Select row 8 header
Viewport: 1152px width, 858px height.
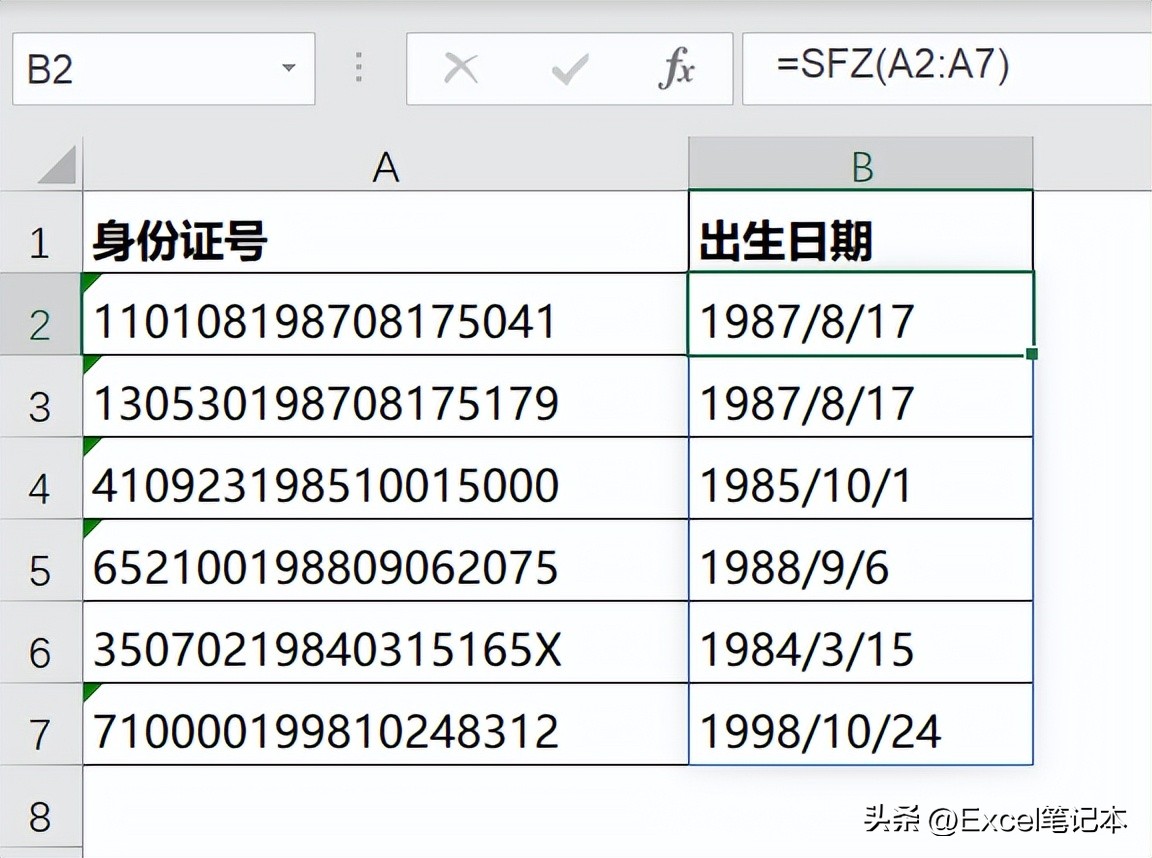(x=40, y=816)
